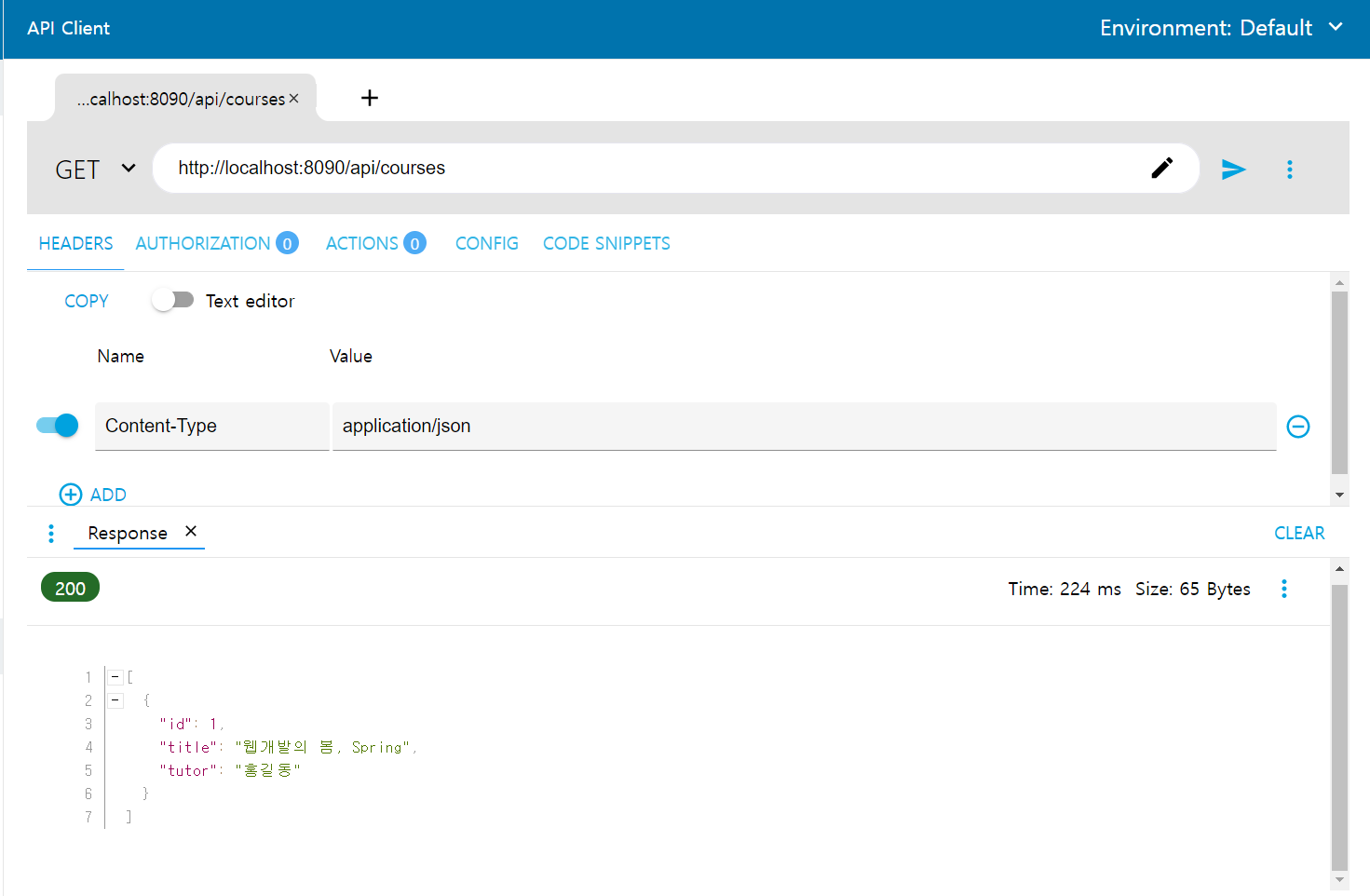Click the application/json header value field

click(804, 426)
